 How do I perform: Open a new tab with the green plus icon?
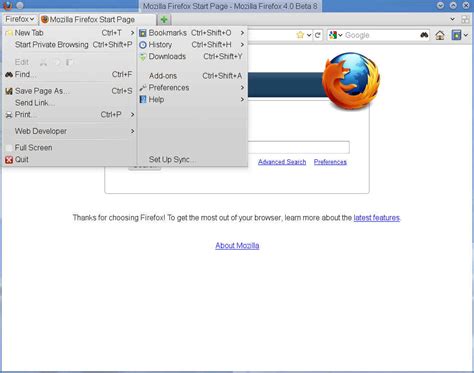tap(164, 20)
